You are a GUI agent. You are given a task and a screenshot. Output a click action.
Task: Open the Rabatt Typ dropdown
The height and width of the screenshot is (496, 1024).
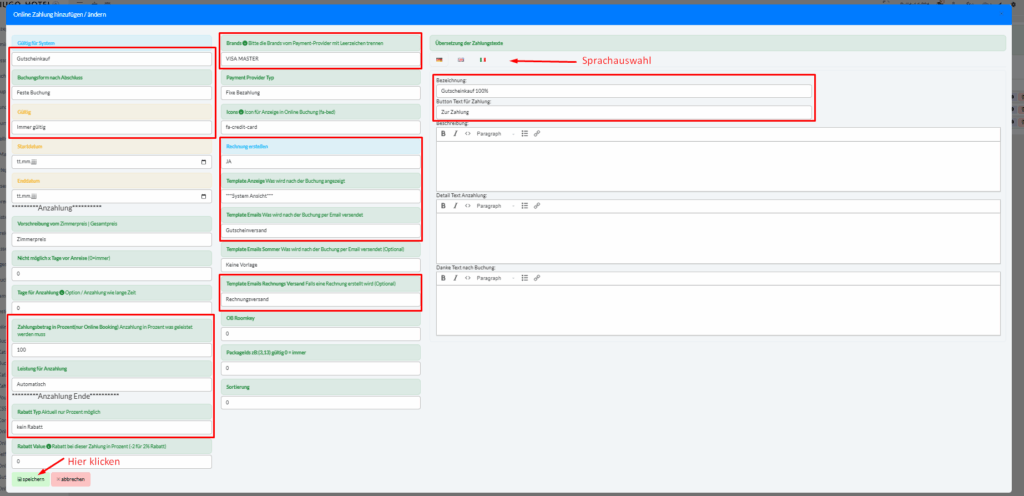tap(112, 427)
